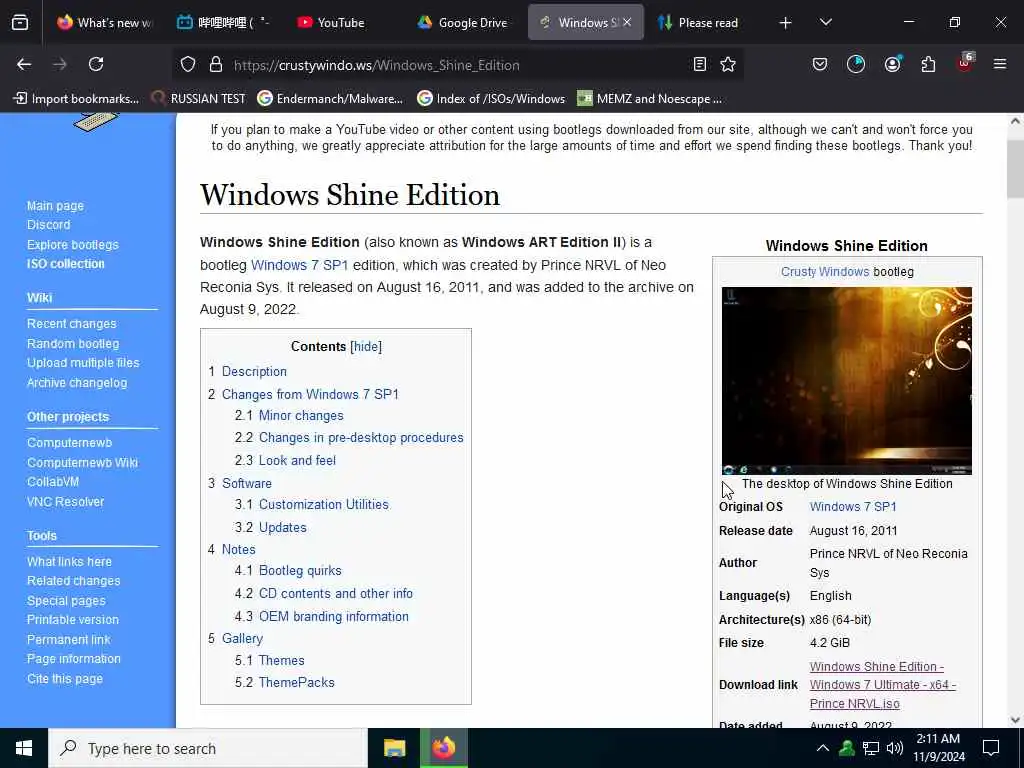This screenshot has height=768, width=1024.
Task: Jump to Minor changes section
Action: click(x=301, y=415)
